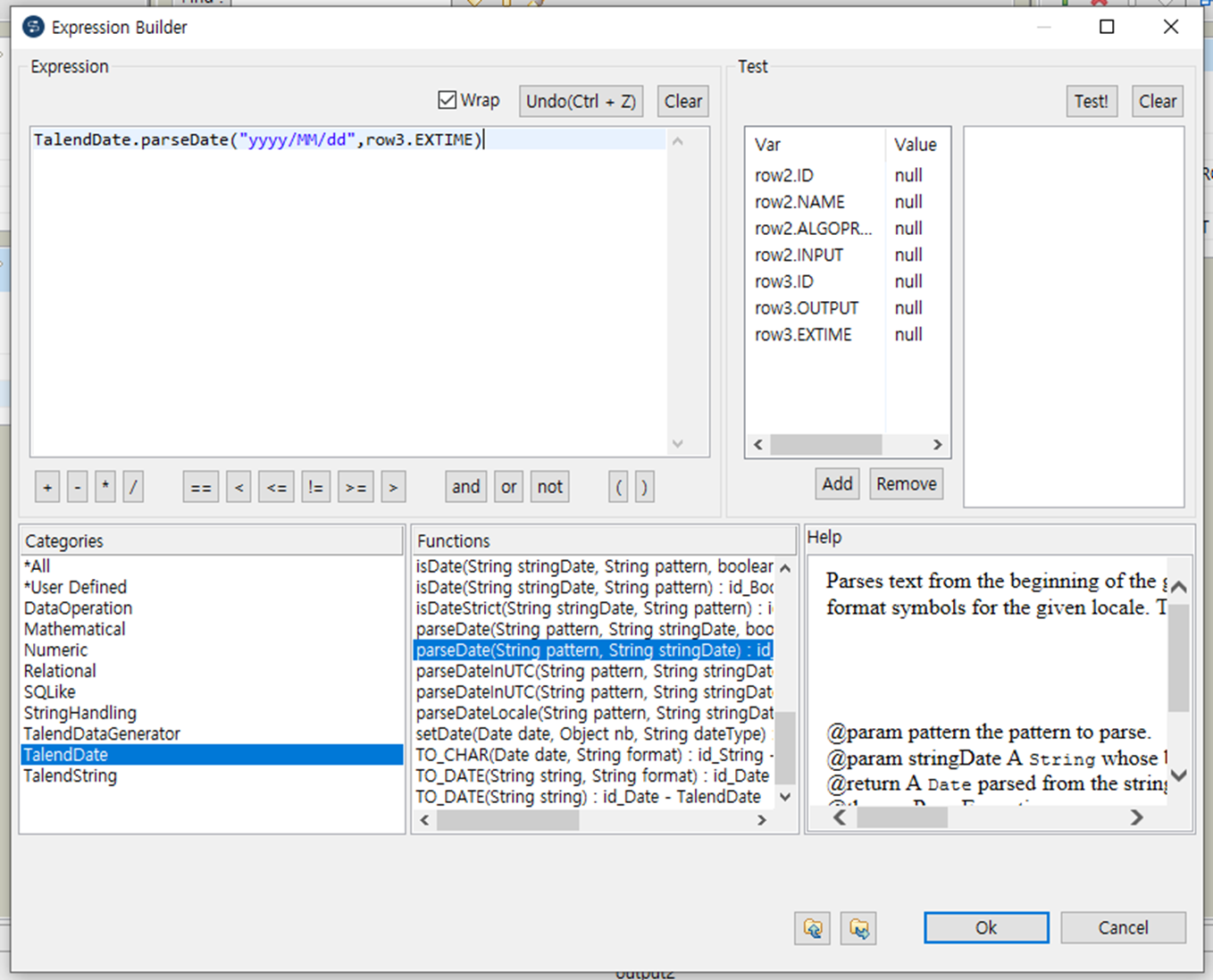Confirm with the Ok button
The height and width of the screenshot is (980, 1213).
[986, 927]
